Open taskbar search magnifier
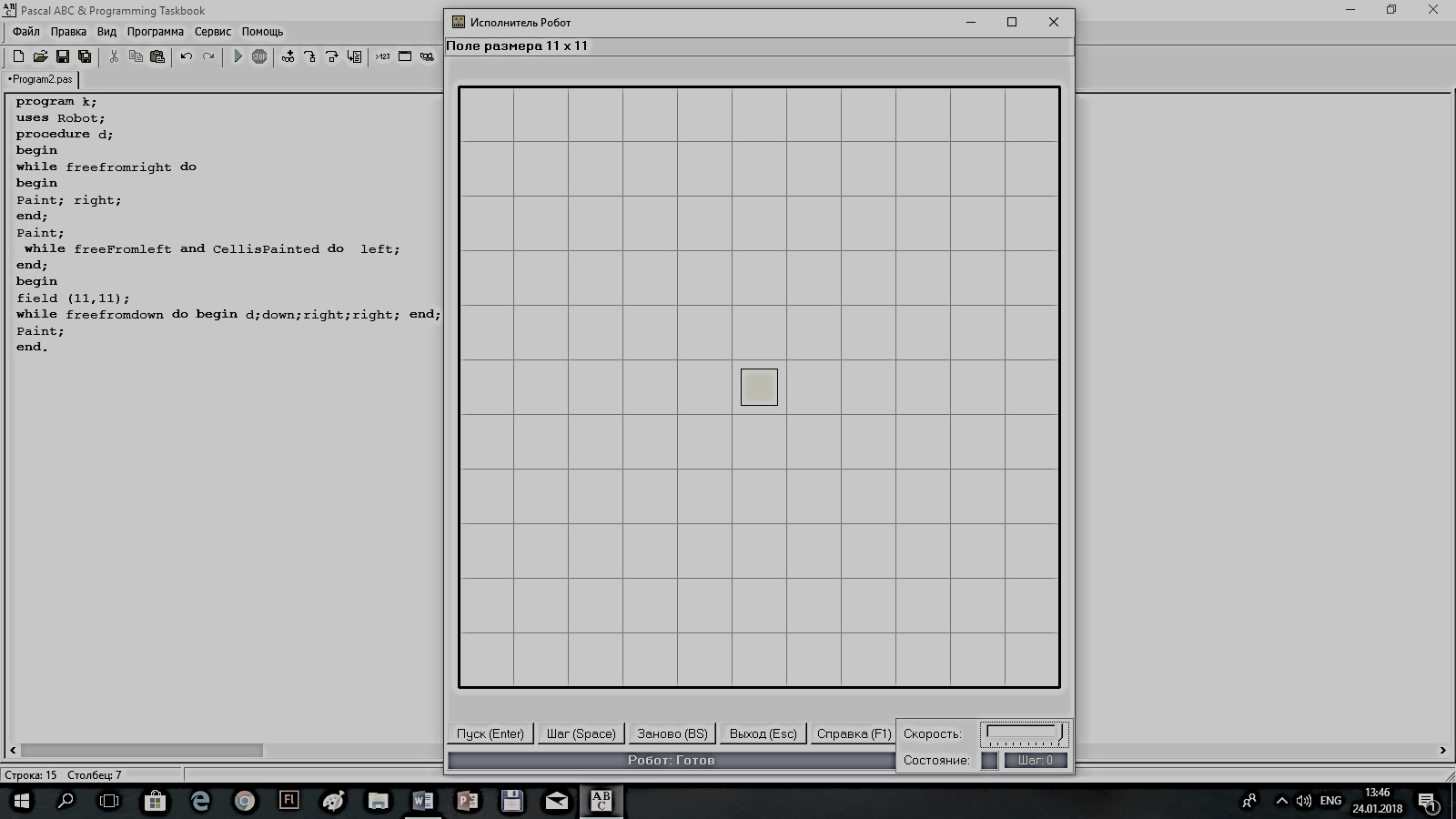Screen dimensions: 1456x819 pyautogui.click(x=66, y=801)
